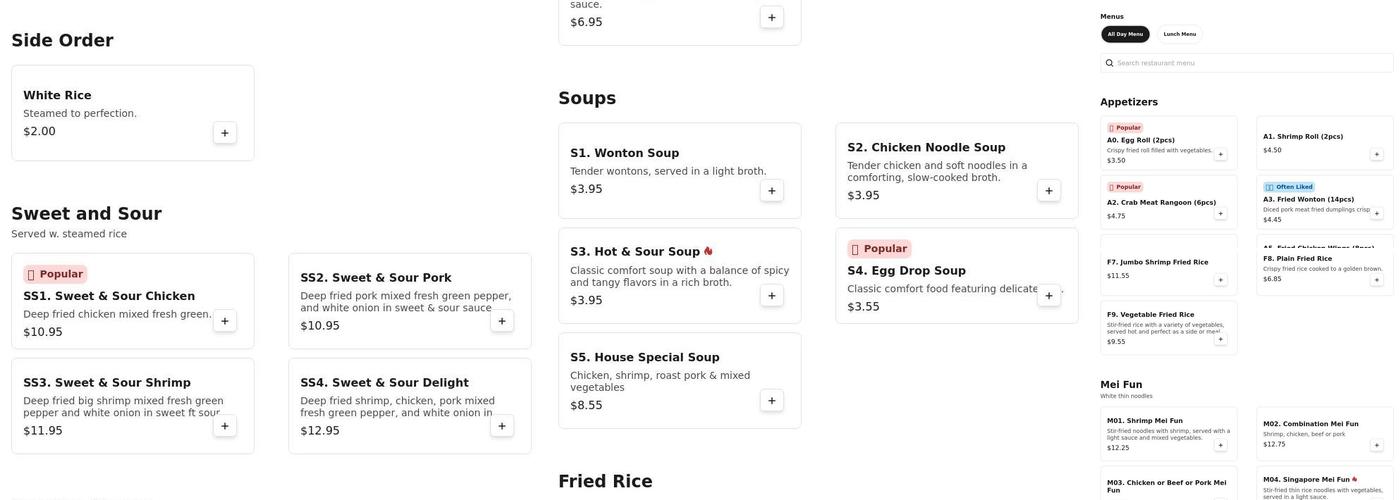Add A0 Egg Roll from sidebar
The width and height of the screenshot is (1400, 500).
tap(1220, 155)
